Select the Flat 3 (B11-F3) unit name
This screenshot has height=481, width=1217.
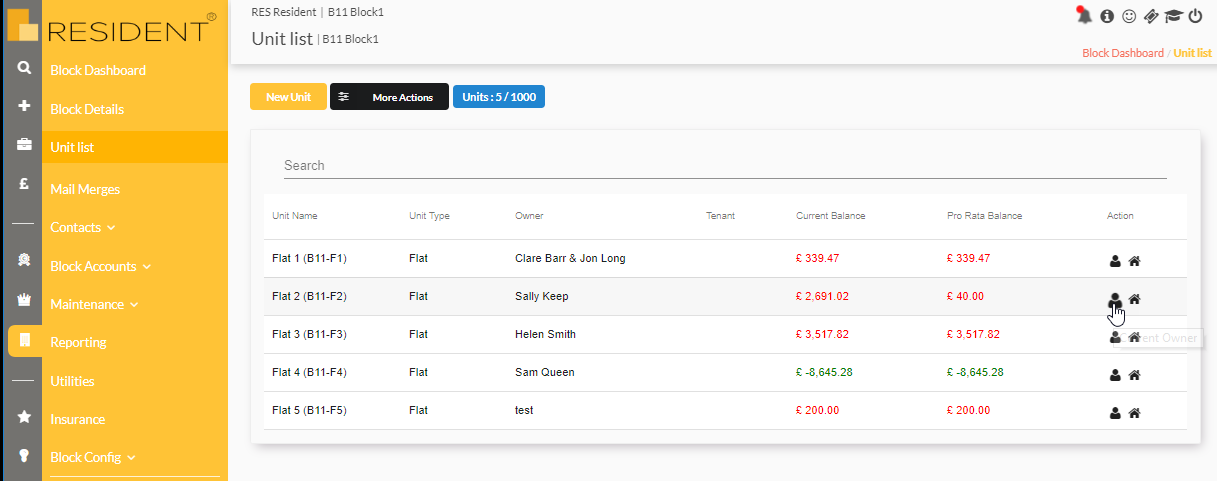tap(310, 334)
